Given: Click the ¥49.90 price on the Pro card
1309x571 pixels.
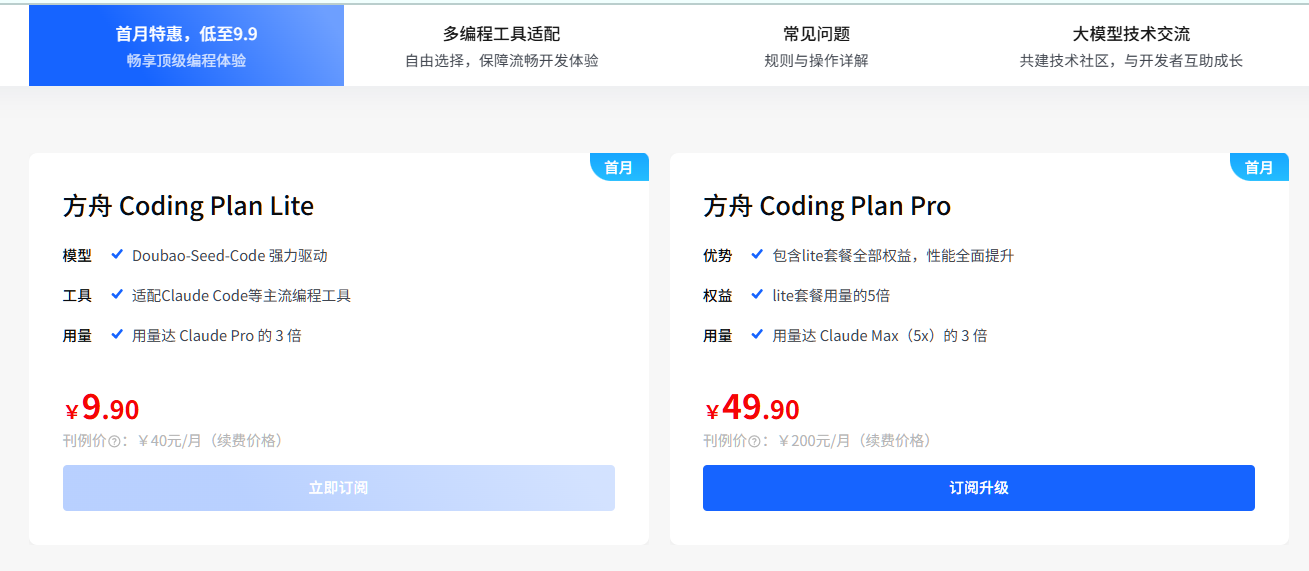Looking at the screenshot, I should 752,408.
